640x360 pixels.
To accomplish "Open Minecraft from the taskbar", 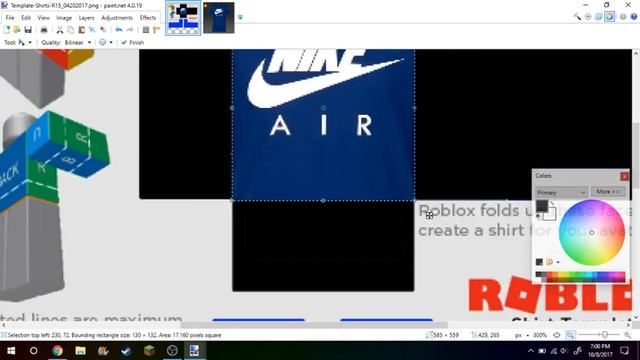I will coord(149,351).
